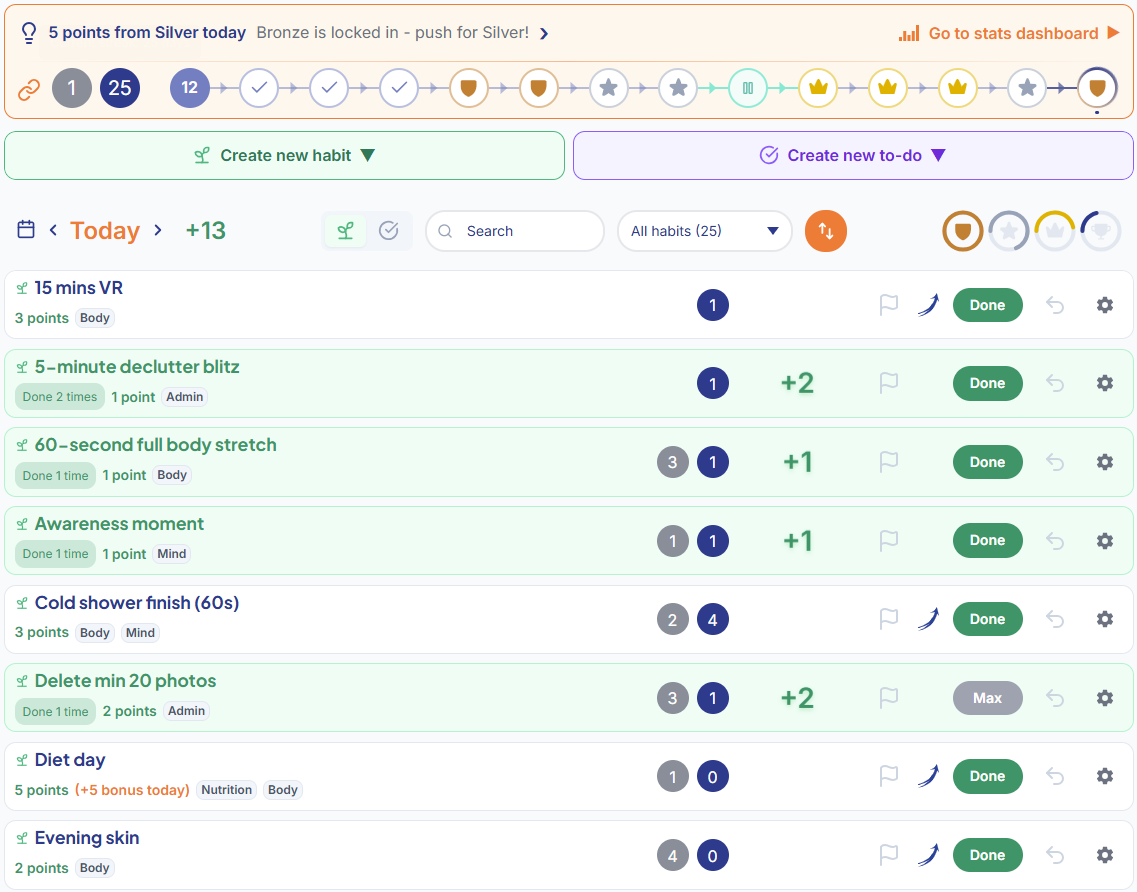Expand the Create new habit dropdown
The image size is (1137, 892).
click(x=284, y=155)
